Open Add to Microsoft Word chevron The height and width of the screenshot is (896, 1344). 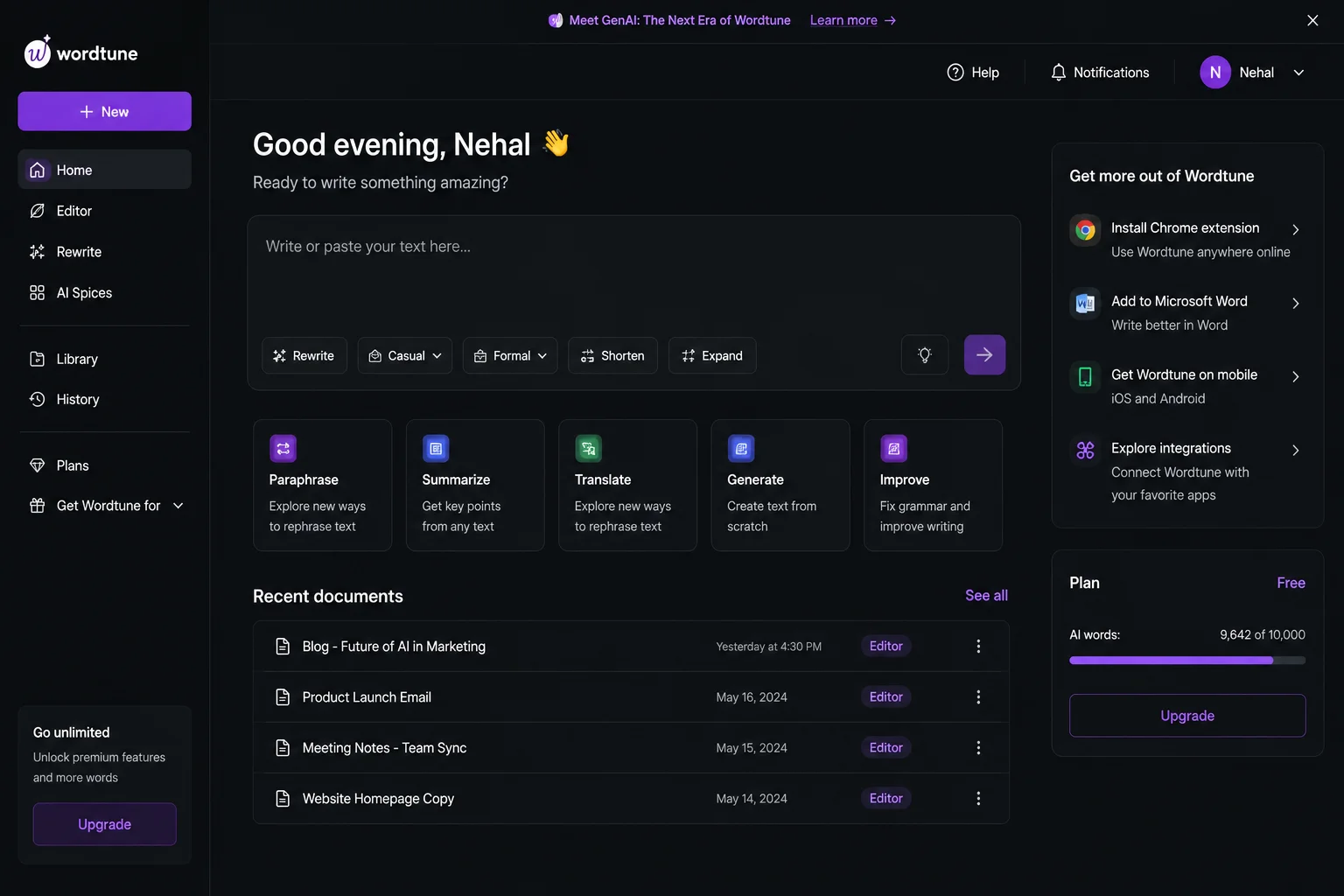tap(1296, 304)
